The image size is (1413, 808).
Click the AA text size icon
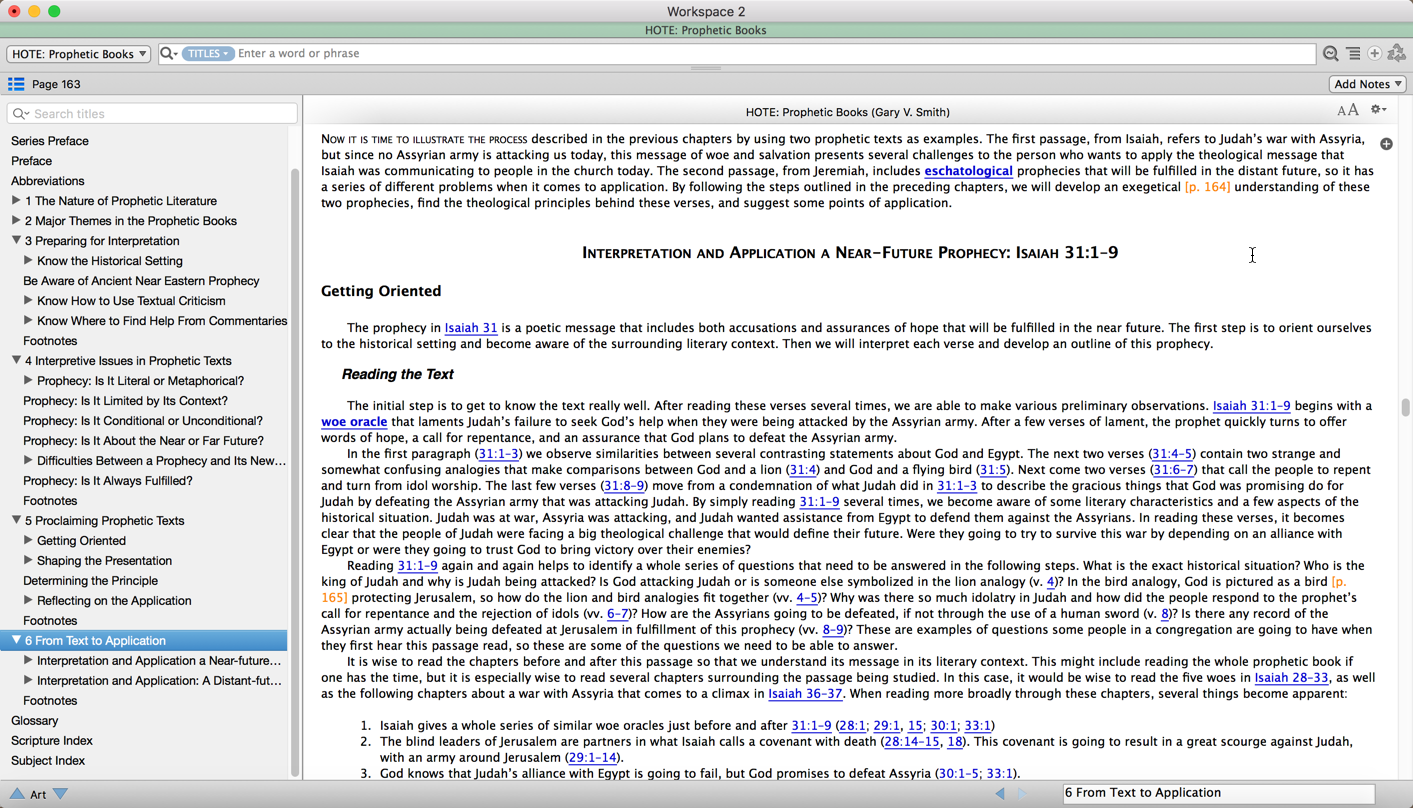click(x=1348, y=111)
